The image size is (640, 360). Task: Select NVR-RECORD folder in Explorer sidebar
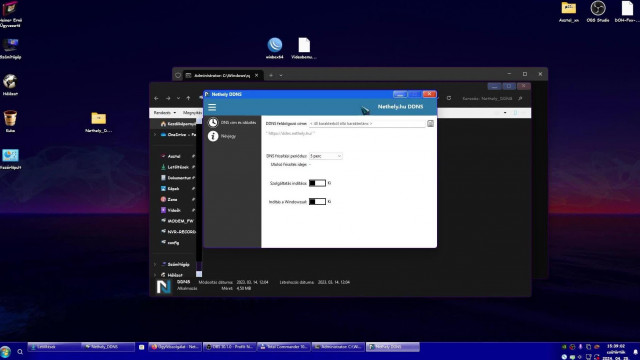178,232
